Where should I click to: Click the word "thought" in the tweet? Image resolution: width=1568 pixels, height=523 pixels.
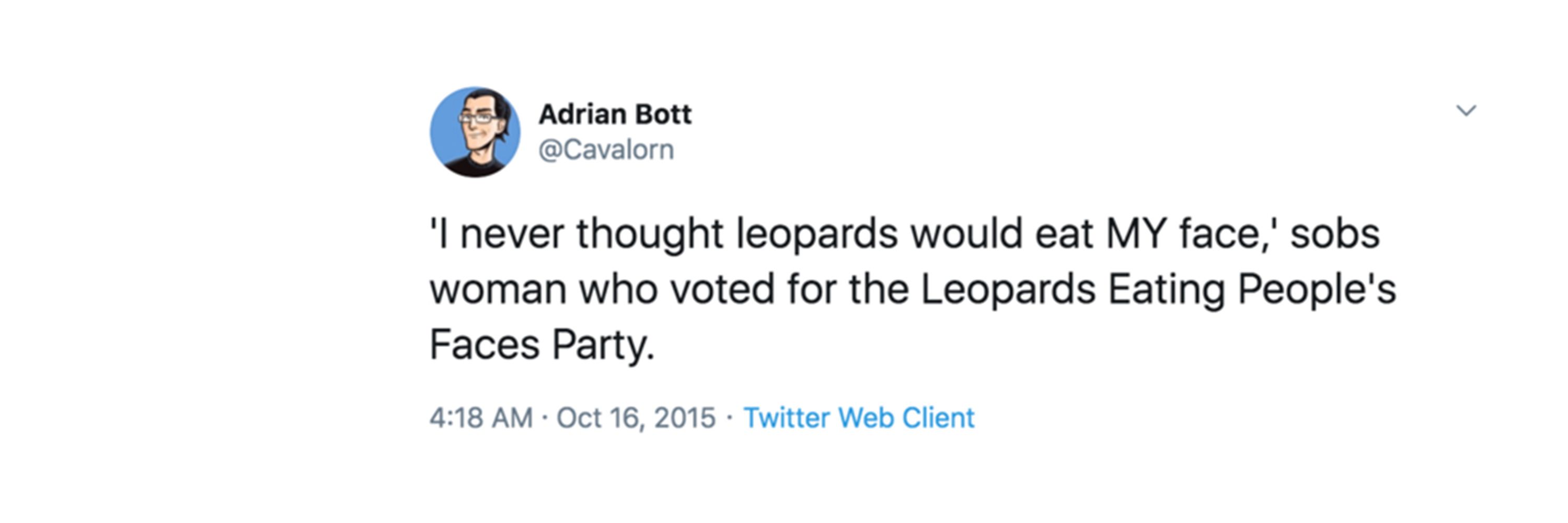tap(650, 234)
